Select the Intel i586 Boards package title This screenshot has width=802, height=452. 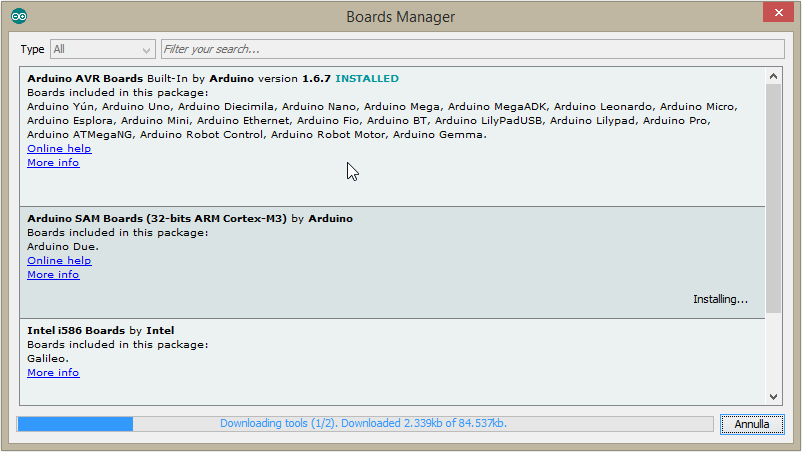click(76, 331)
